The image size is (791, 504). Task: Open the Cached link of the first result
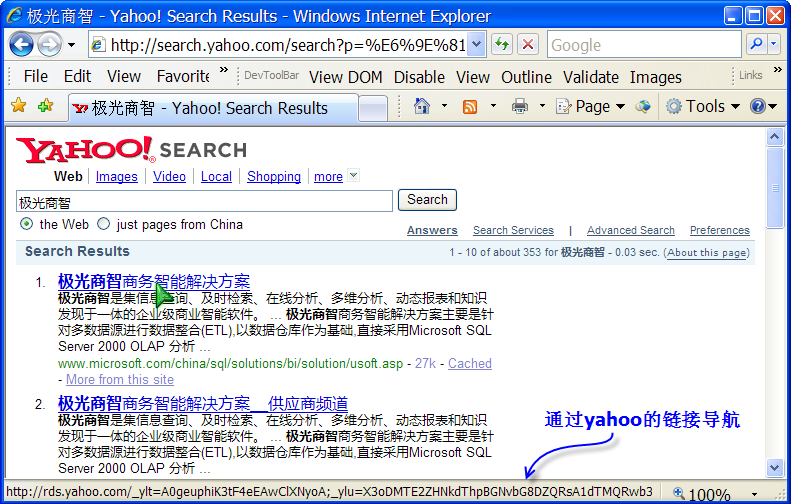click(470, 363)
